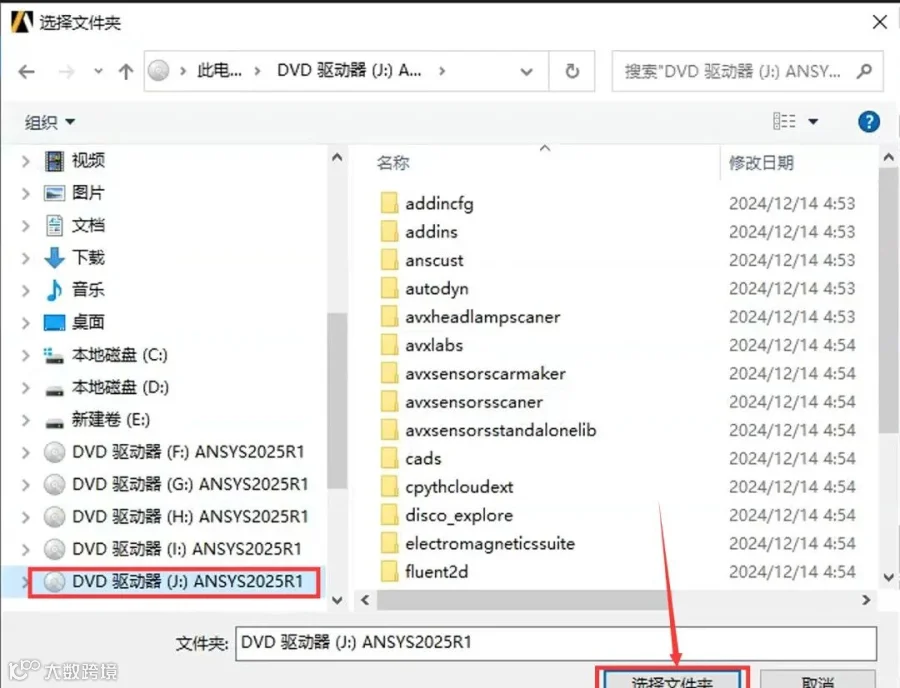Select the avxsensorscarmaker folder icon

(x=389, y=374)
